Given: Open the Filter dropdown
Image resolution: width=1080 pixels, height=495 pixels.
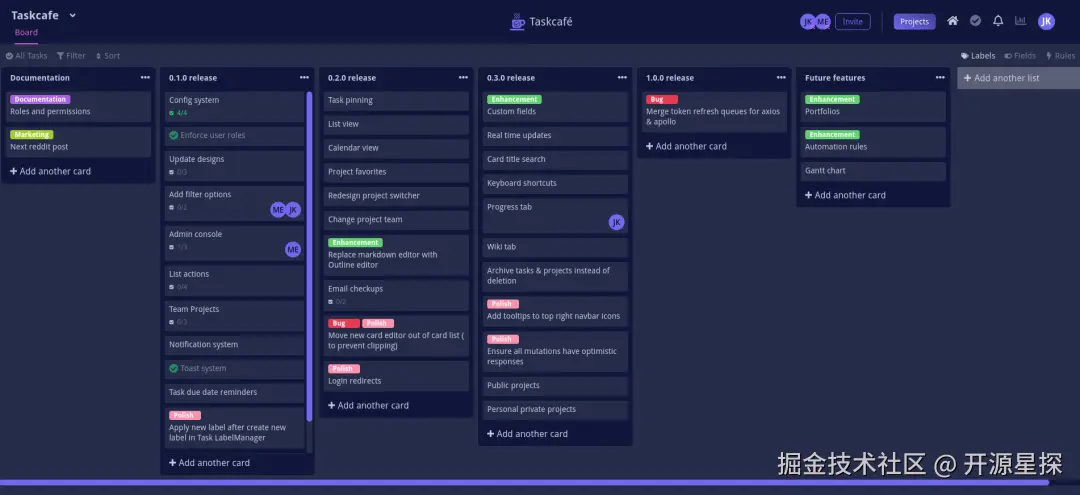Looking at the screenshot, I should 72,56.
